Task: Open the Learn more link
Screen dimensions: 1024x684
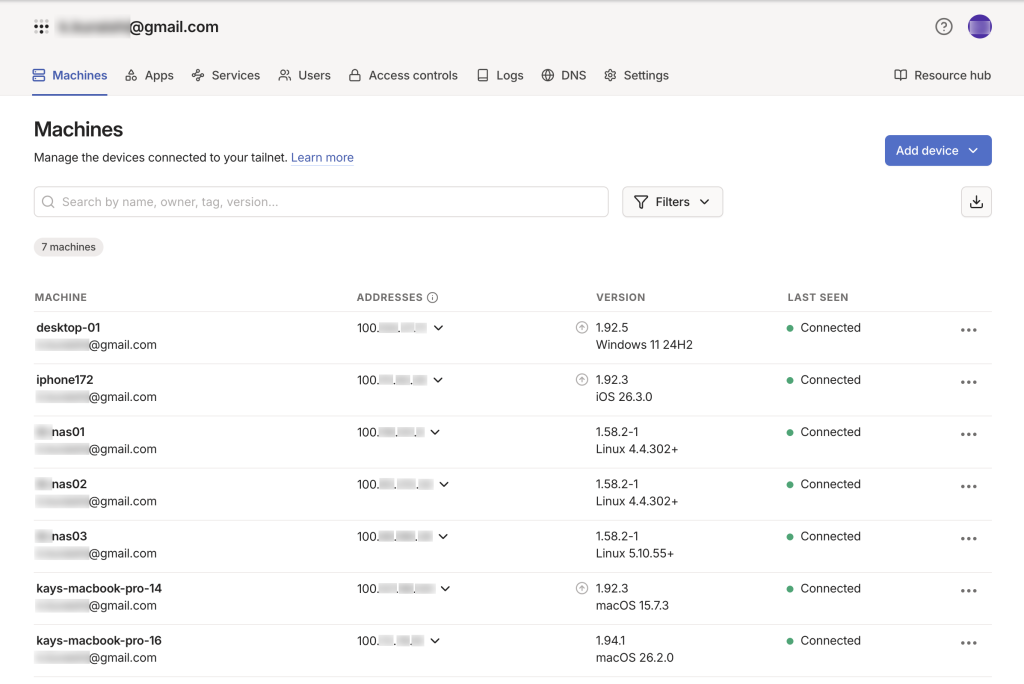Action: click(322, 158)
